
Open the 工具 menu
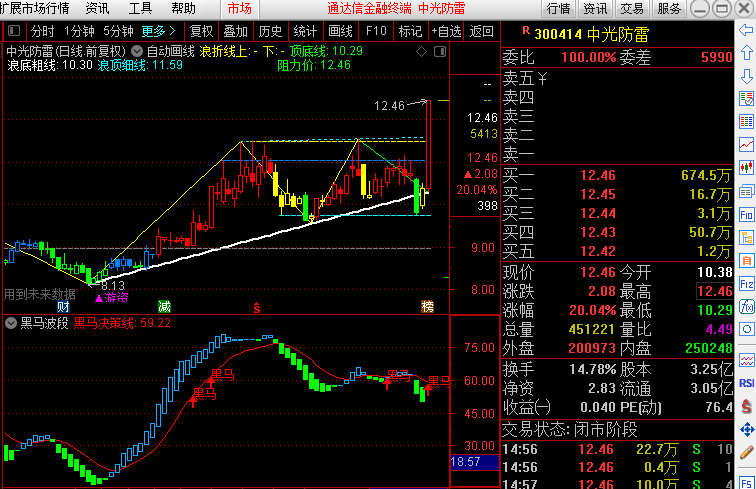(140, 8)
